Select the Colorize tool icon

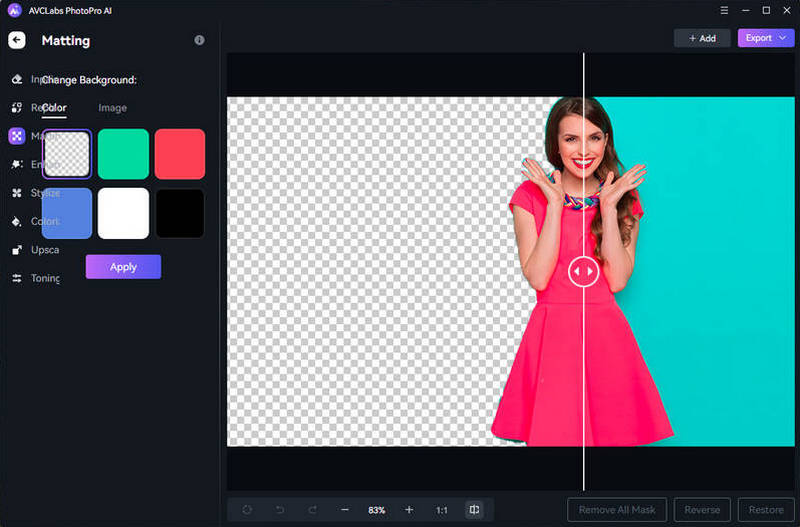pyautogui.click(x=17, y=221)
